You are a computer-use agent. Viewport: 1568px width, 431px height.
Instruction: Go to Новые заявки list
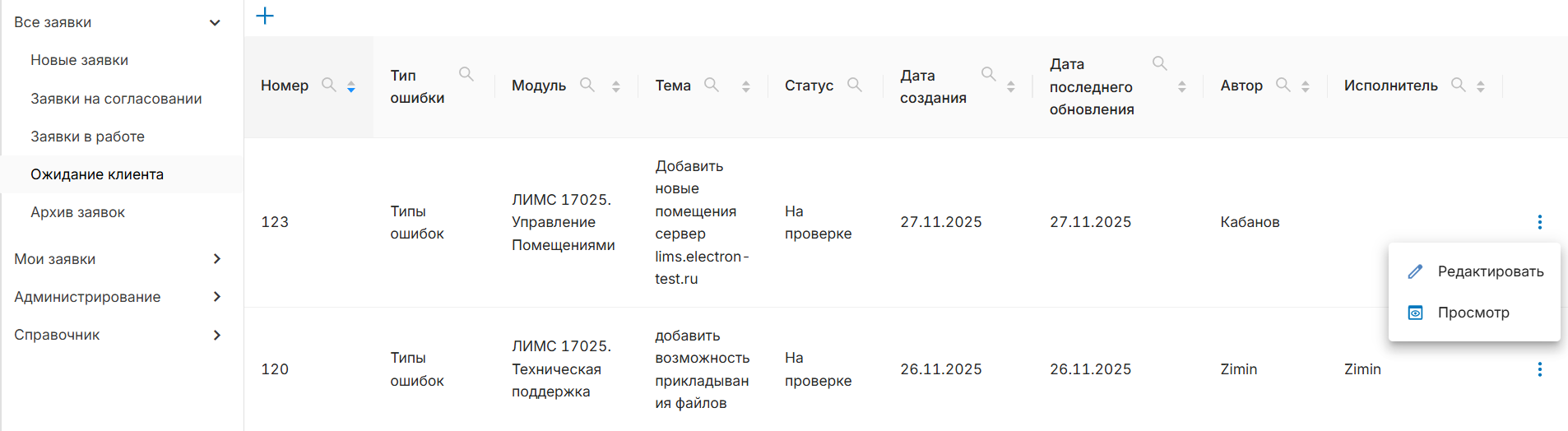[79, 60]
